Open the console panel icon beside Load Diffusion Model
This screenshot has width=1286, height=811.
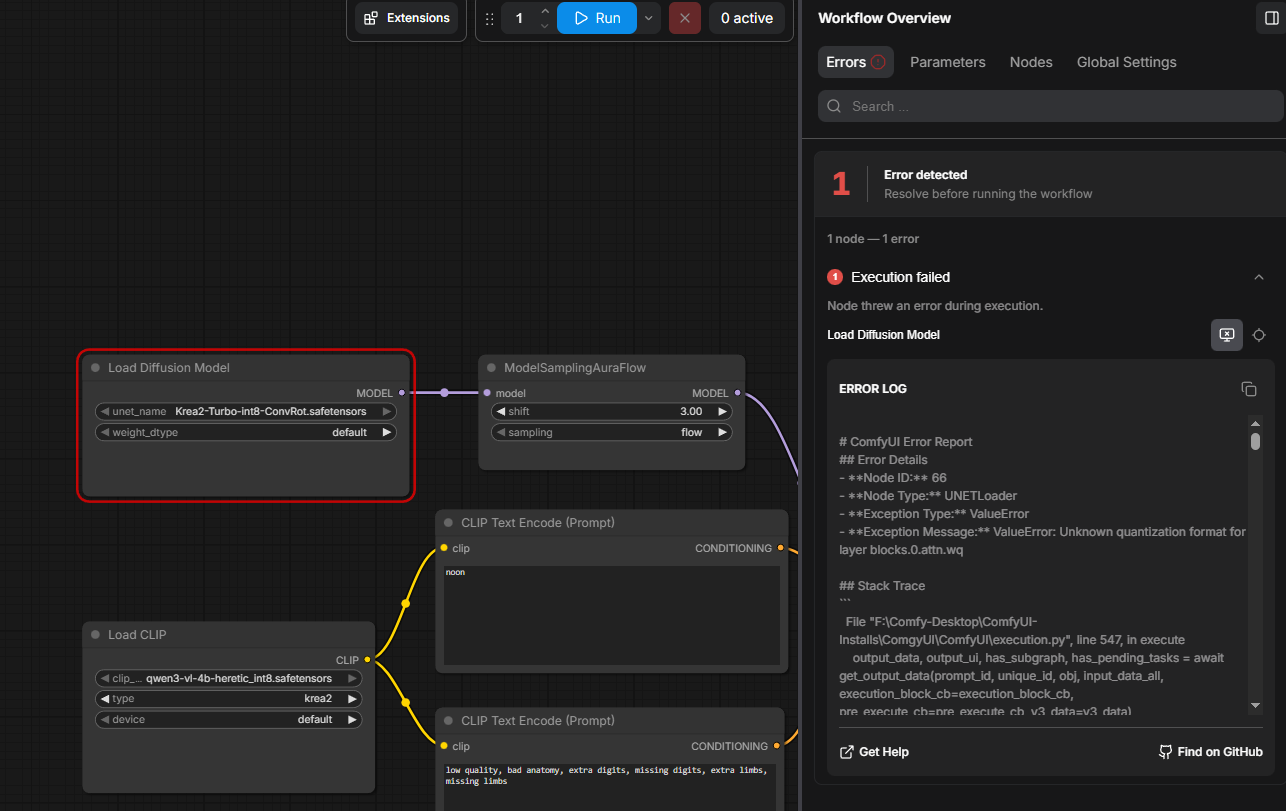click(x=1227, y=335)
